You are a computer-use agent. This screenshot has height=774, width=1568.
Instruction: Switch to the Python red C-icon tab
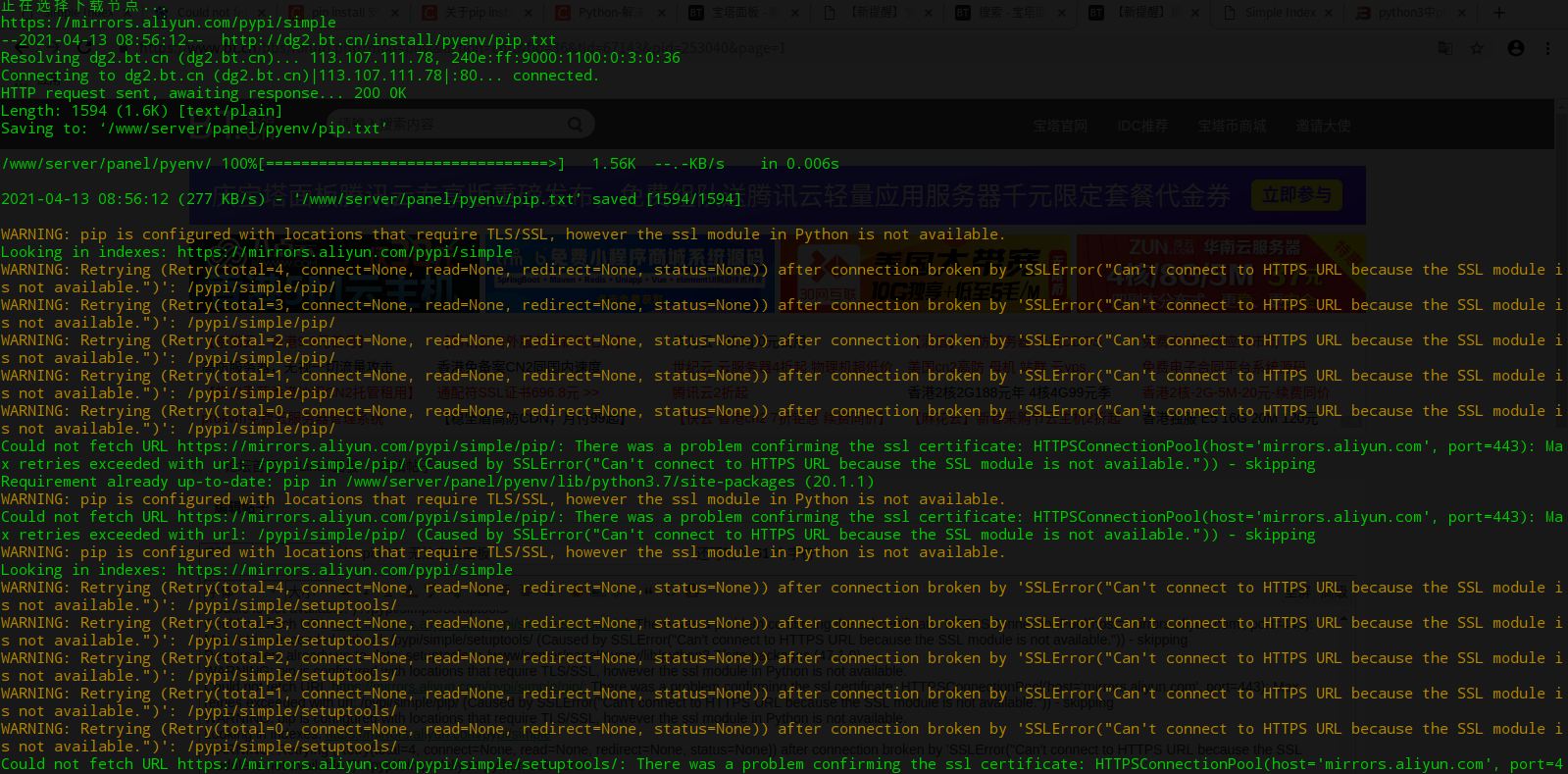[x=609, y=13]
